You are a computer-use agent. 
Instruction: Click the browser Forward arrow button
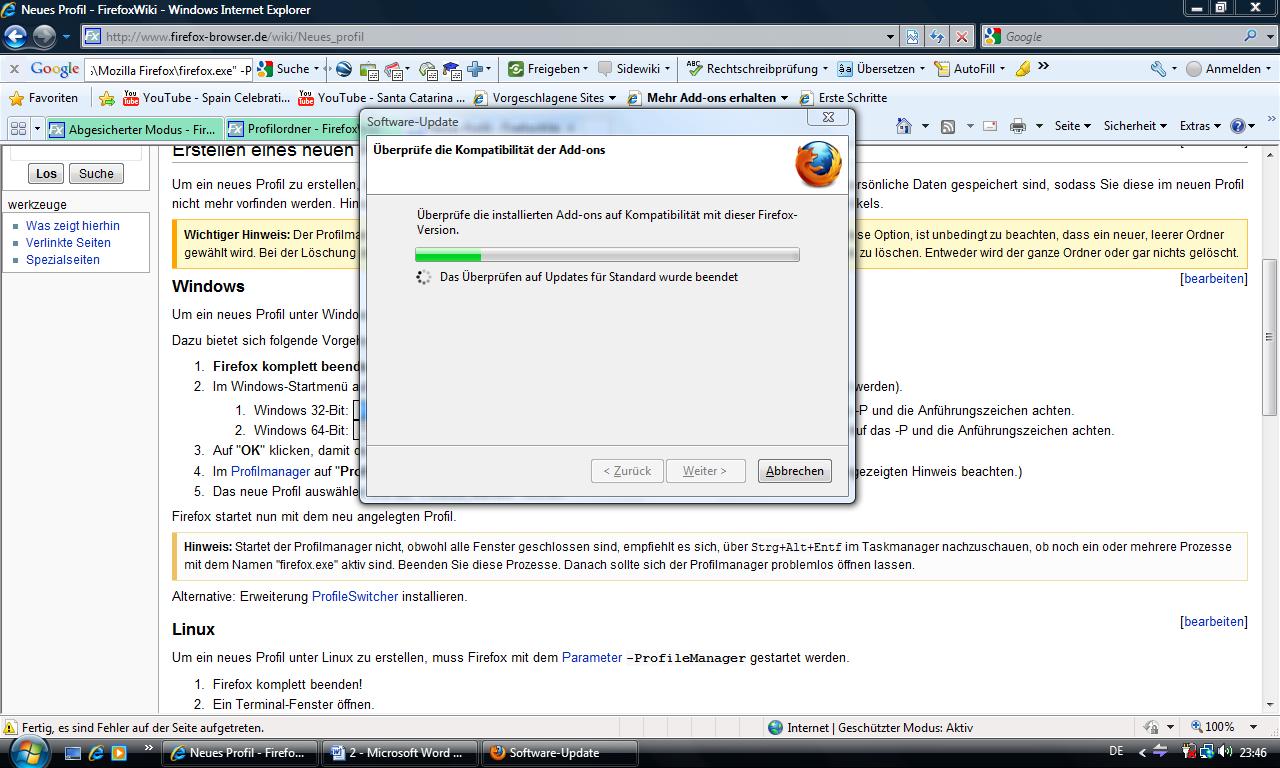coord(44,37)
